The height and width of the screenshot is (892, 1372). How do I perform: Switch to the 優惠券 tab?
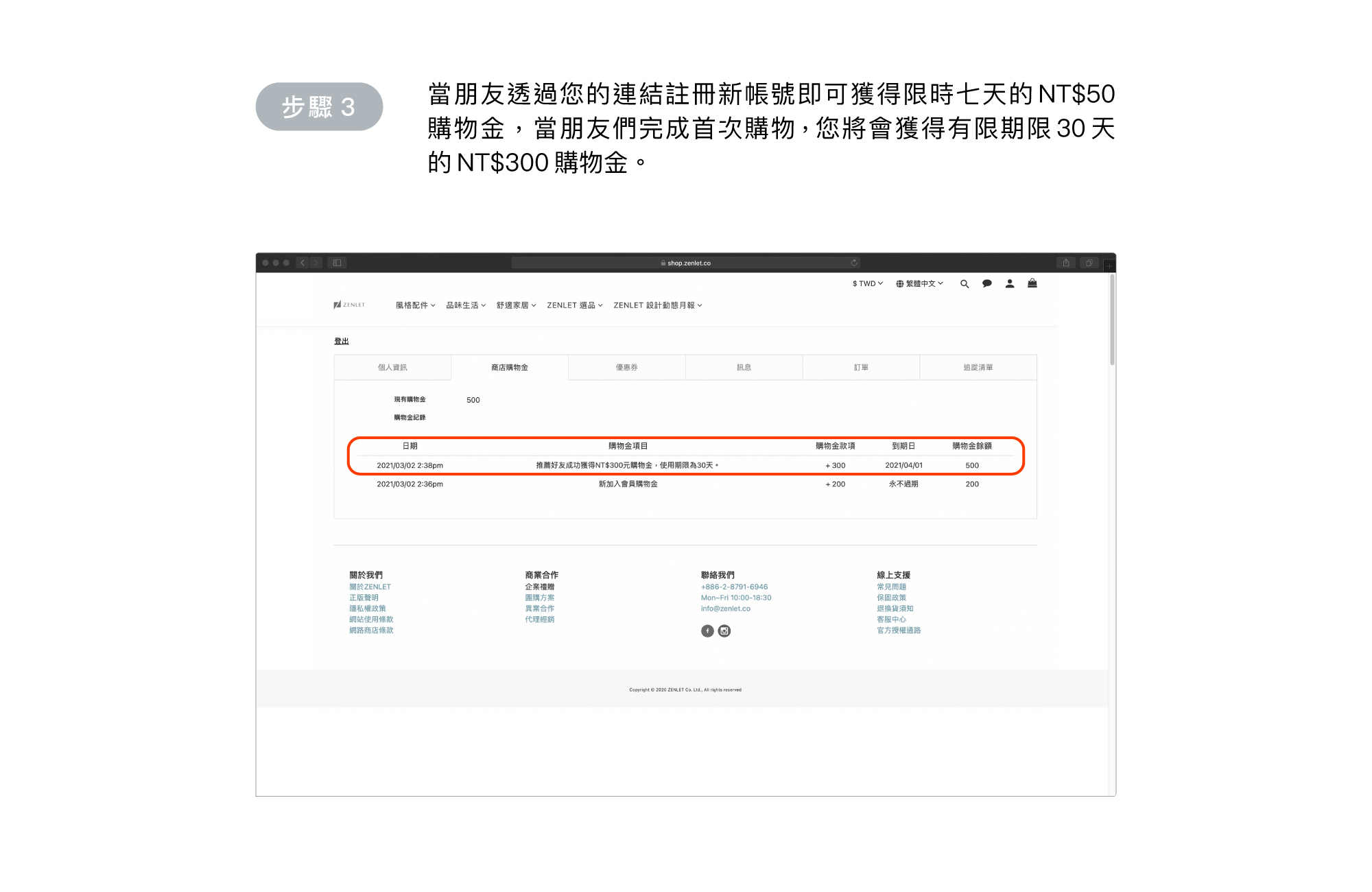pyautogui.click(x=626, y=368)
